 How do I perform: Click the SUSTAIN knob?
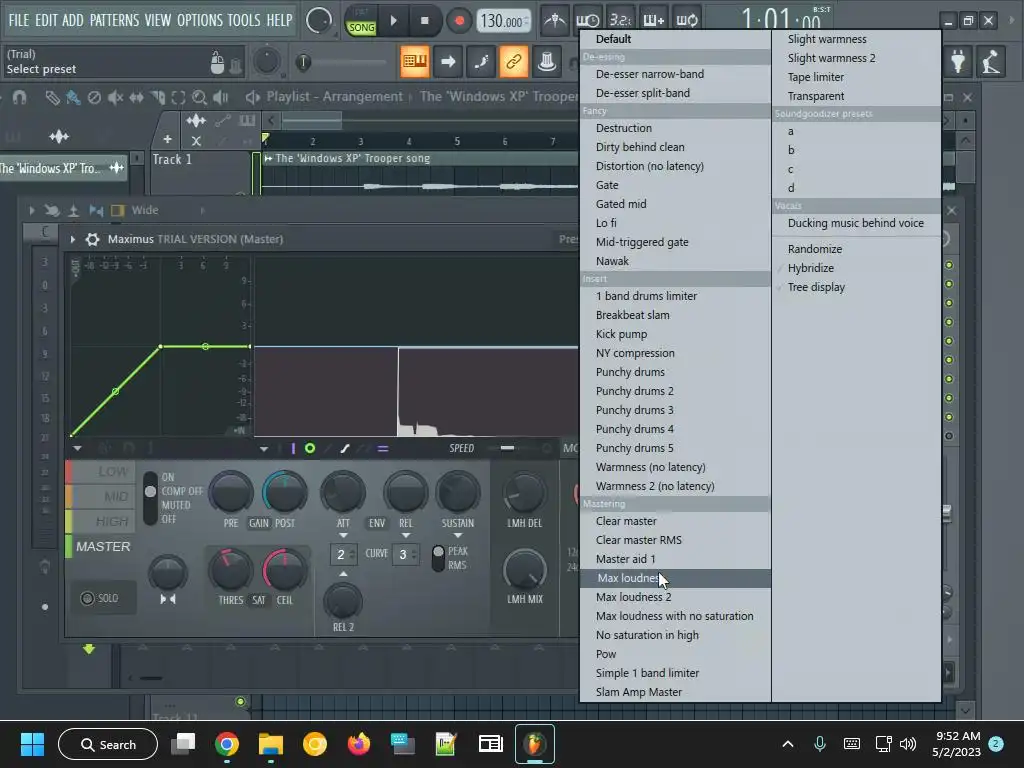coord(458,492)
